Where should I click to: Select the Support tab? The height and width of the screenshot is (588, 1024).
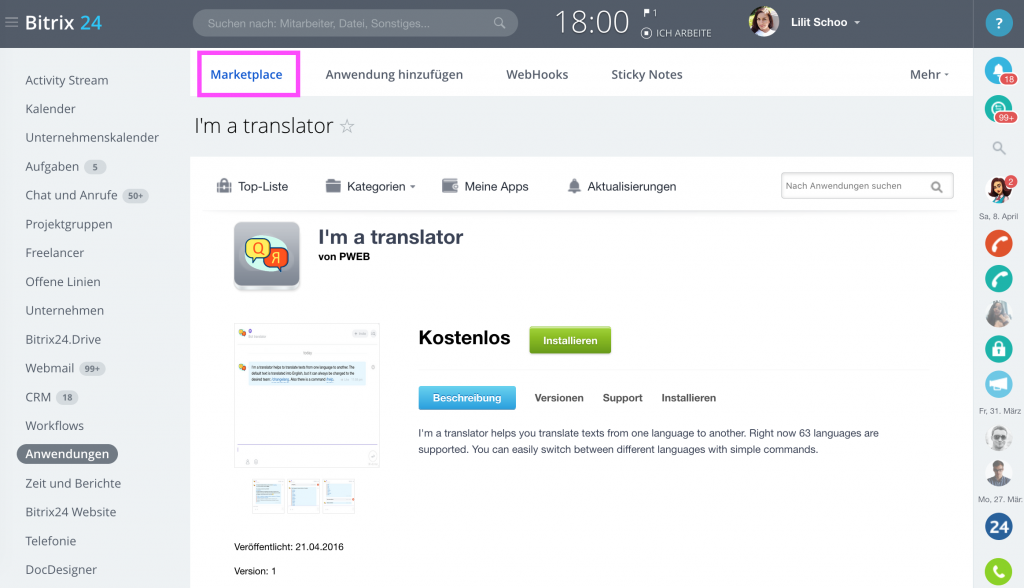[x=622, y=398]
